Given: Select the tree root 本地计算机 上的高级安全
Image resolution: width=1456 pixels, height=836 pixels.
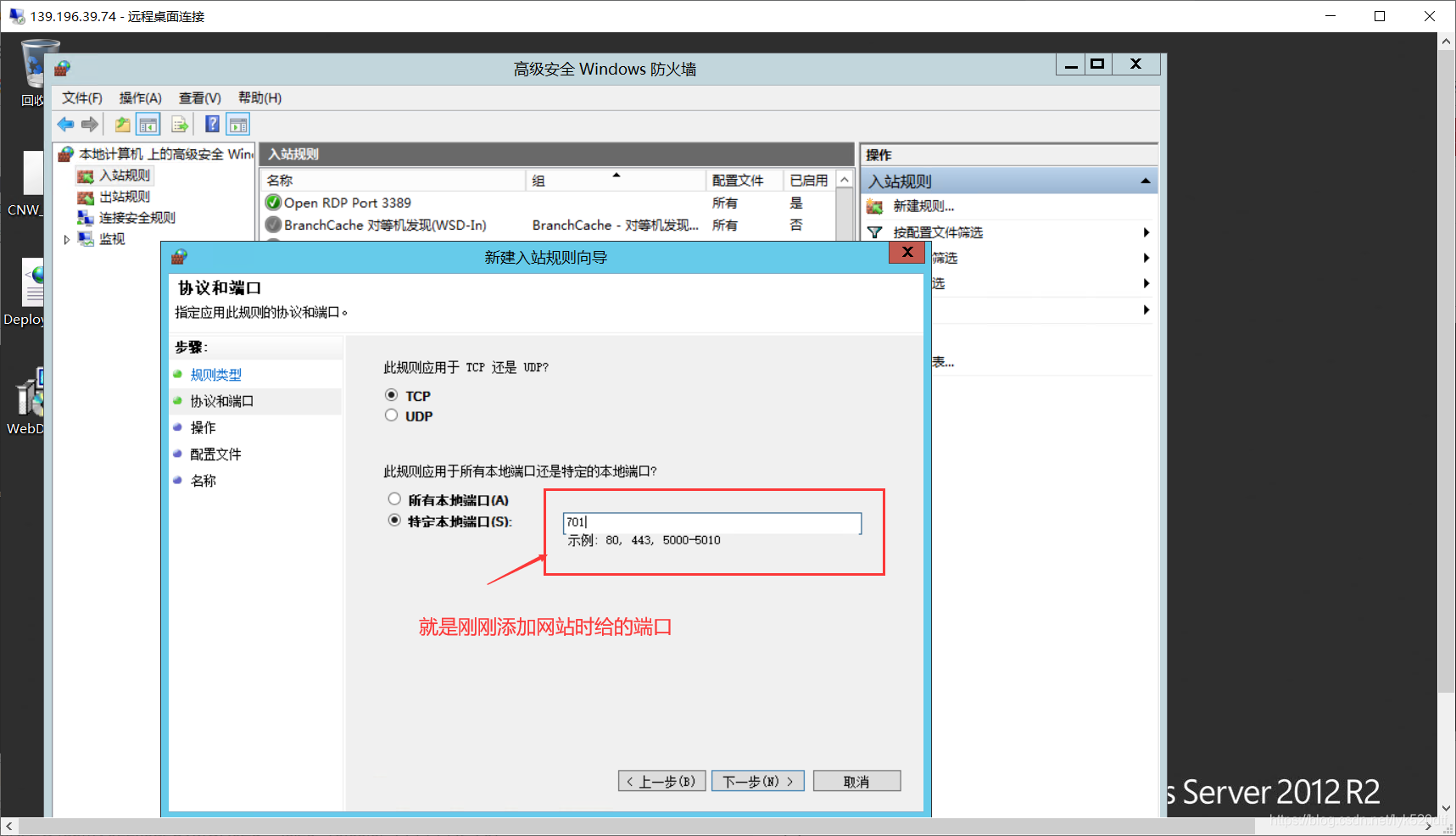Looking at the screenshot, I should coord(165,153).
